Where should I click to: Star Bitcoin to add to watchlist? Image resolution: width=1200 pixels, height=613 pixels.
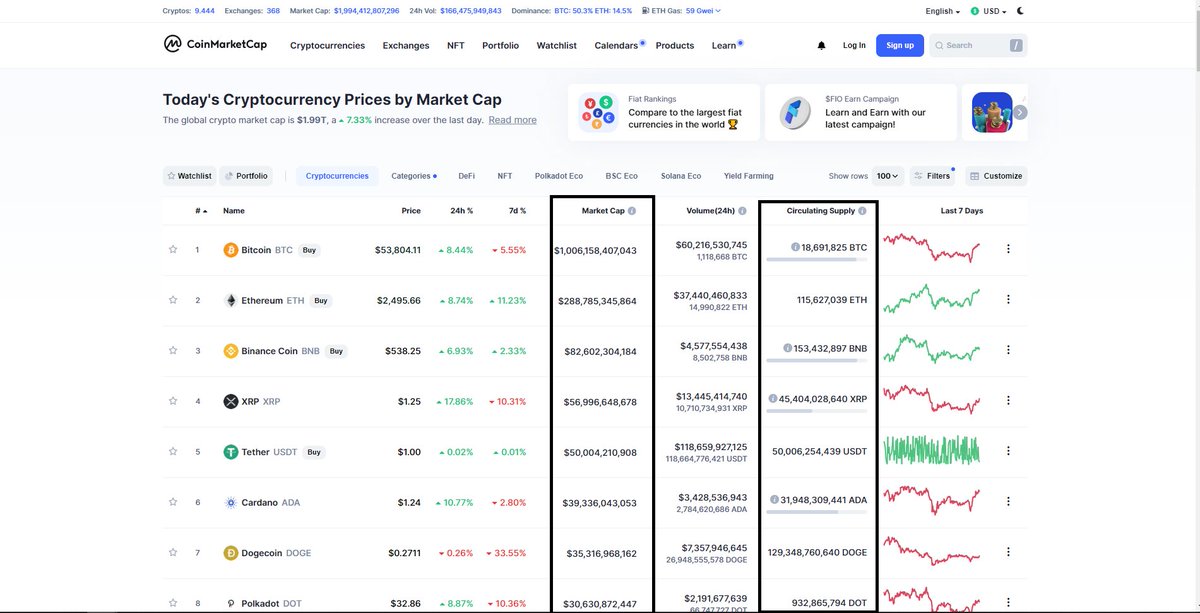click(x=173, y=249)
